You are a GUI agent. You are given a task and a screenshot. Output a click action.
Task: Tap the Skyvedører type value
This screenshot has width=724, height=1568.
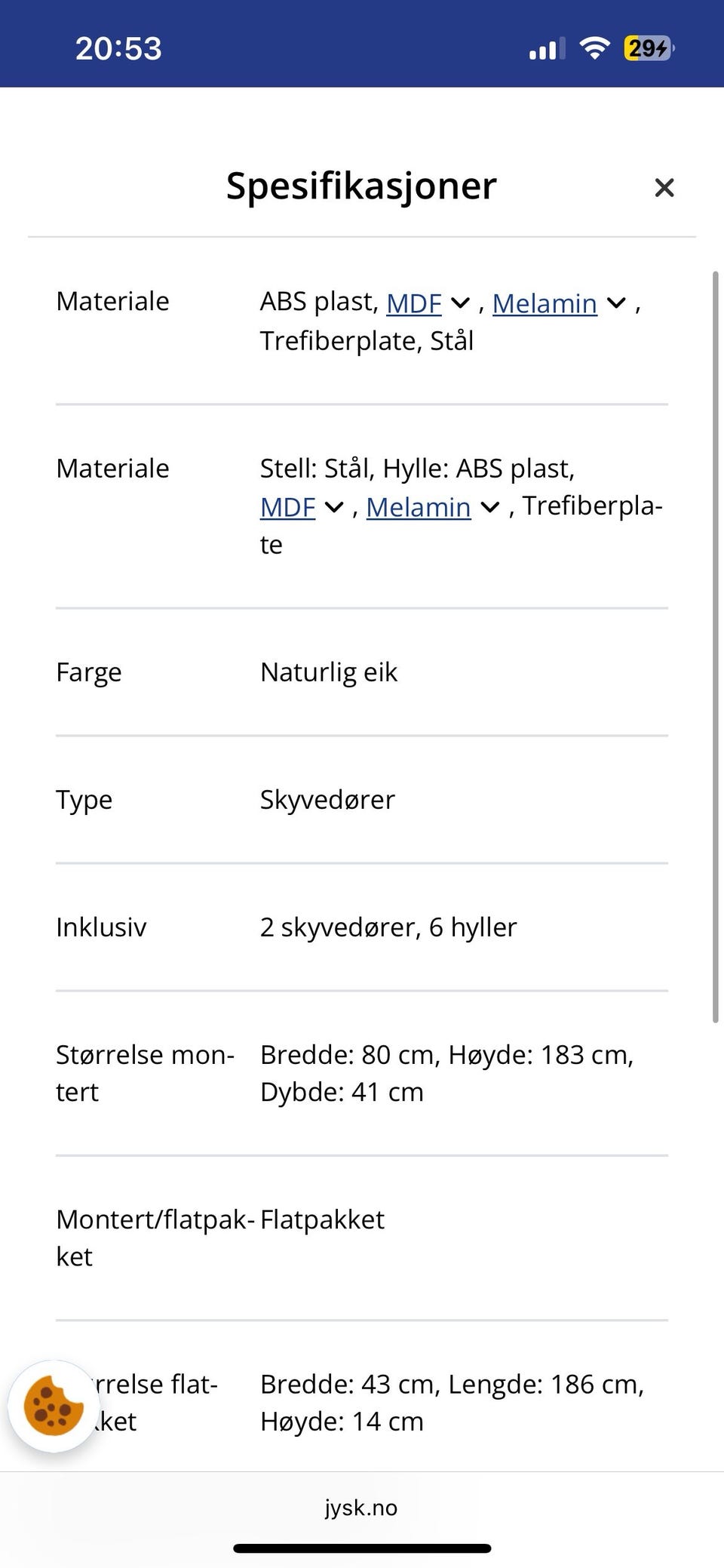(327, 799)
